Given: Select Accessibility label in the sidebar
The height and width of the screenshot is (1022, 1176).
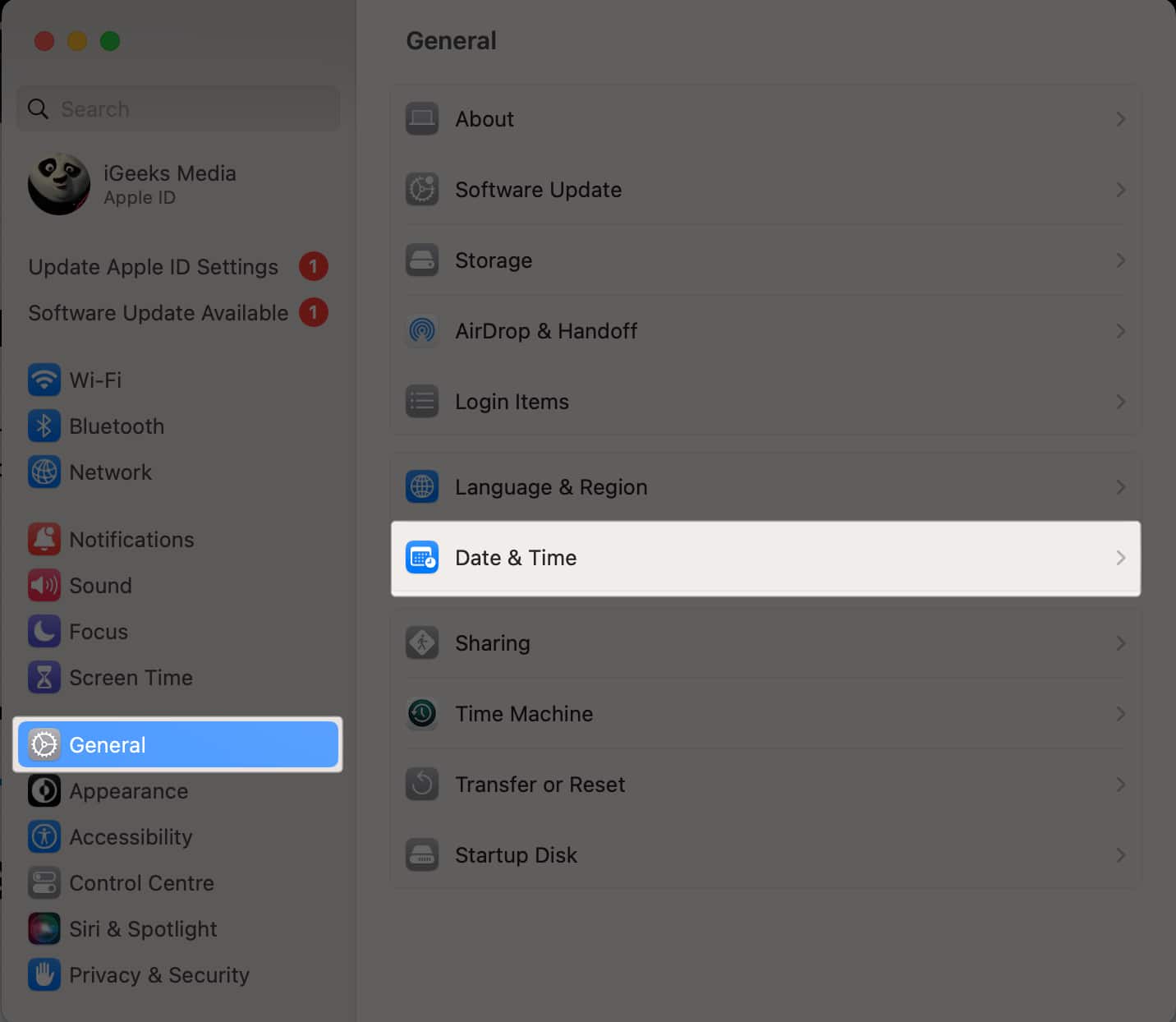Looking at the screenshot, I should [x=131, y=836].
